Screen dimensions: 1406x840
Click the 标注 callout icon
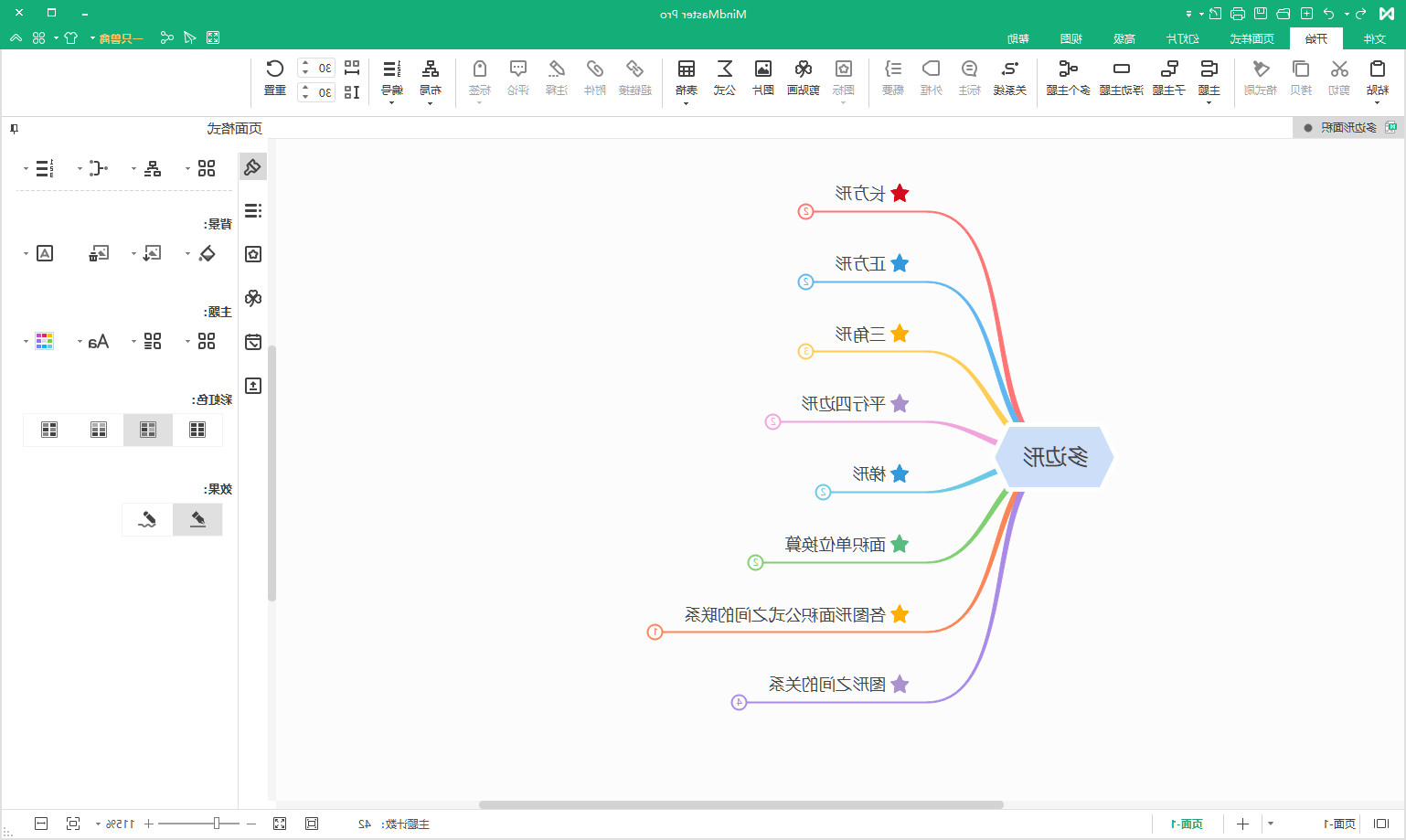[970, 69]
